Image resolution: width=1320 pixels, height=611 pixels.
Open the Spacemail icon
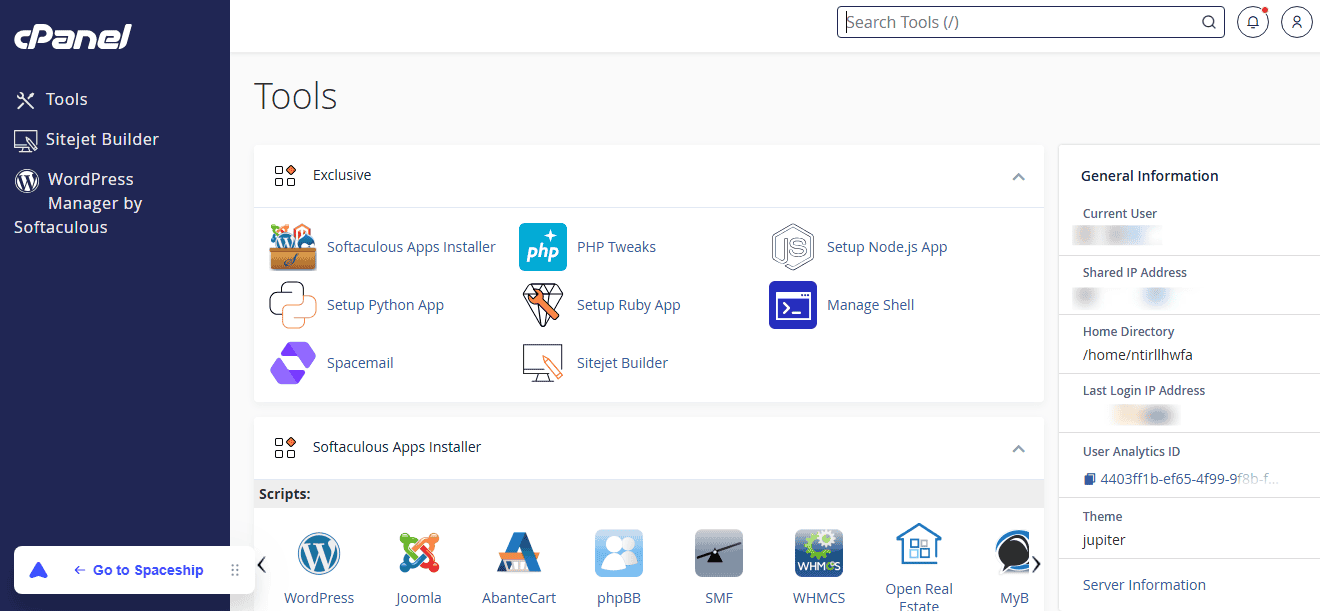[293, 363]
